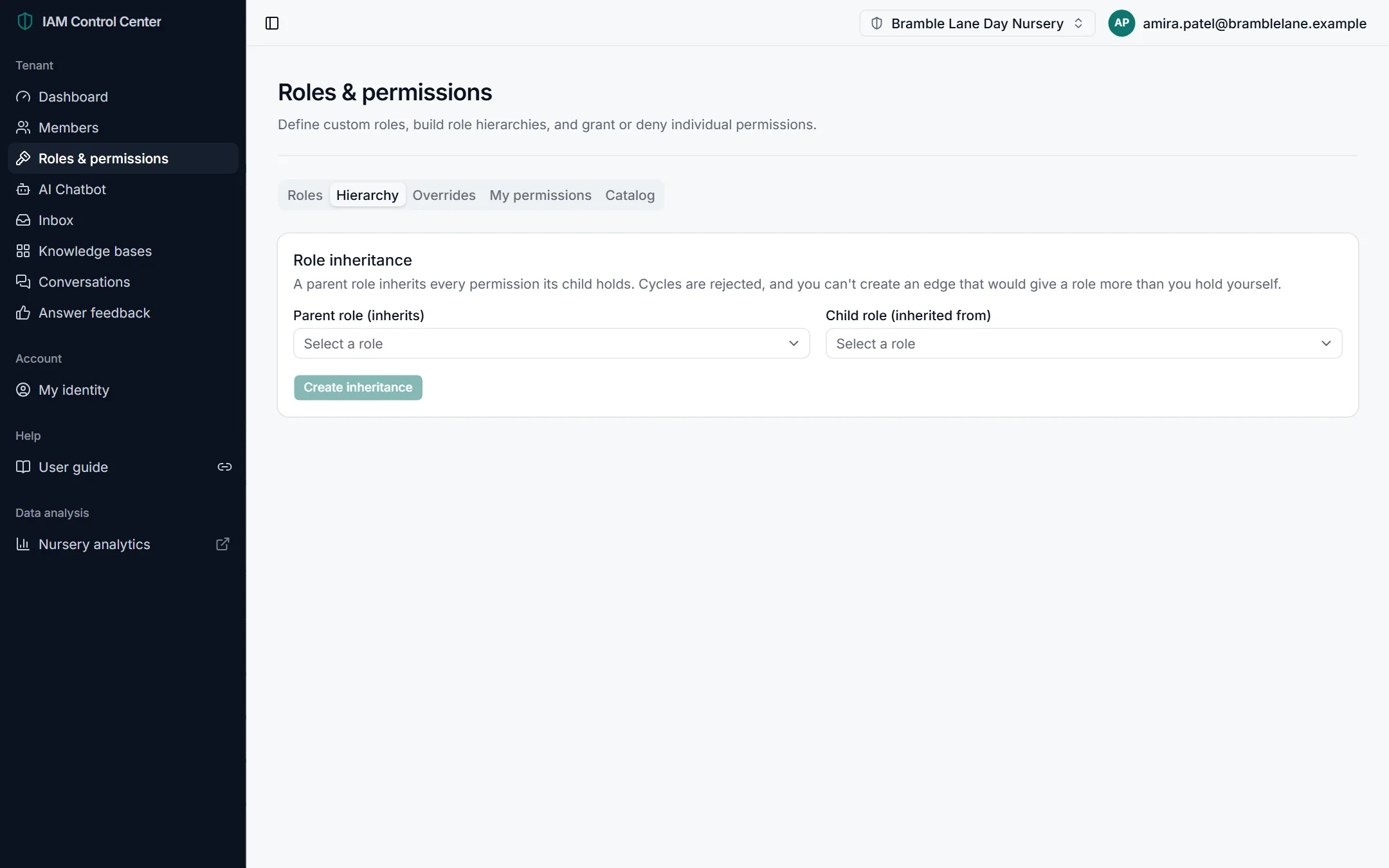Click the external link icon for Nursery analytics
Screen dimensions: 1389x868
pos(222,544)
